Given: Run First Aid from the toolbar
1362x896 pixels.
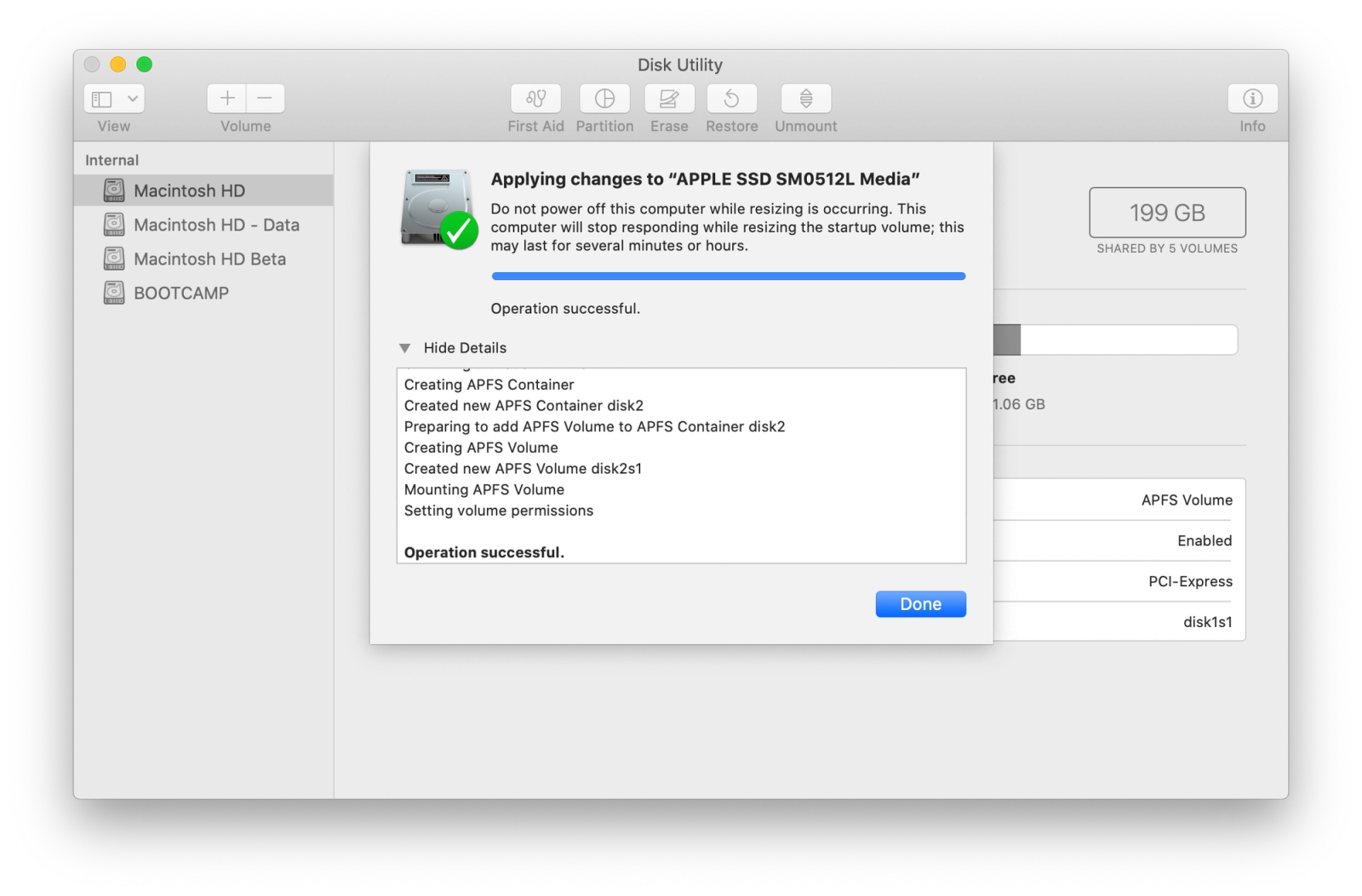Looking at the screenshot, I should (535, 99).
